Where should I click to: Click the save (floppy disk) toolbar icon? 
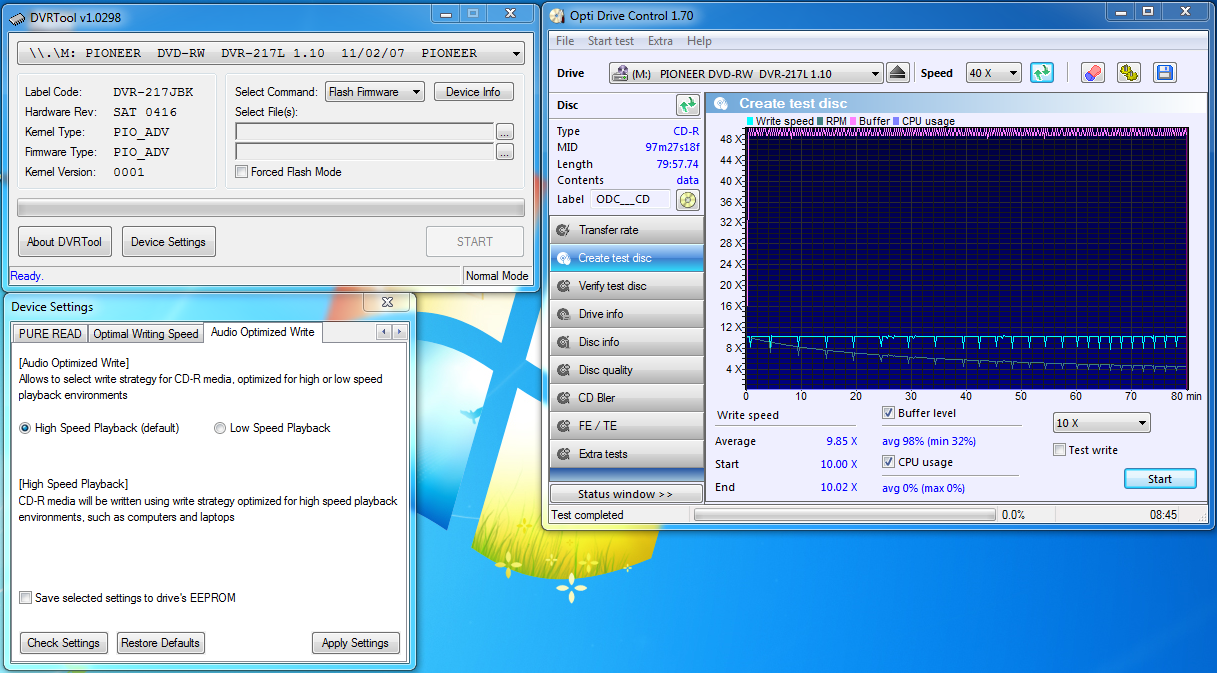coord(1164,73)
